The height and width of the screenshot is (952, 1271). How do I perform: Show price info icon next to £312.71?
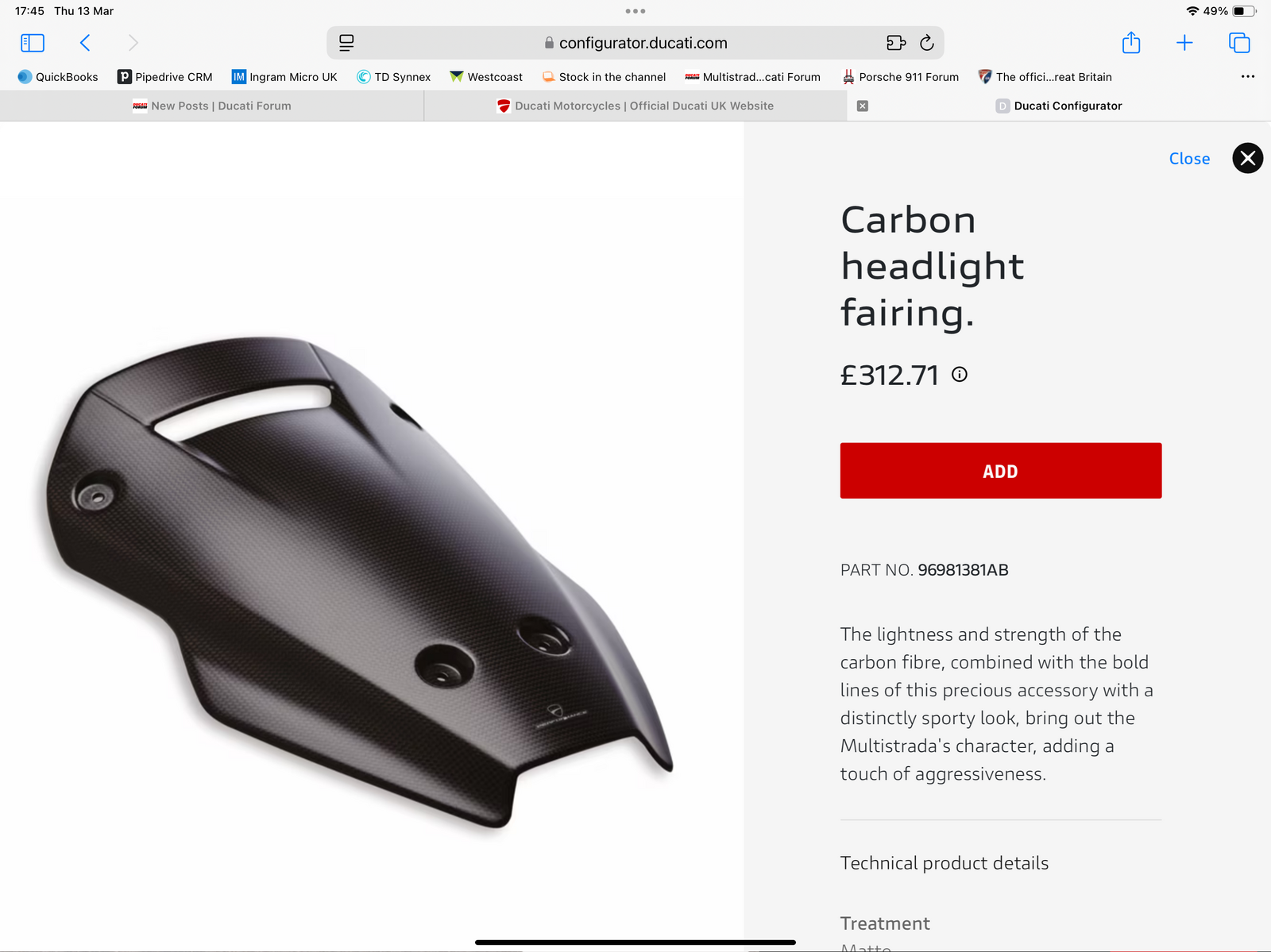[x=960, y=374]
